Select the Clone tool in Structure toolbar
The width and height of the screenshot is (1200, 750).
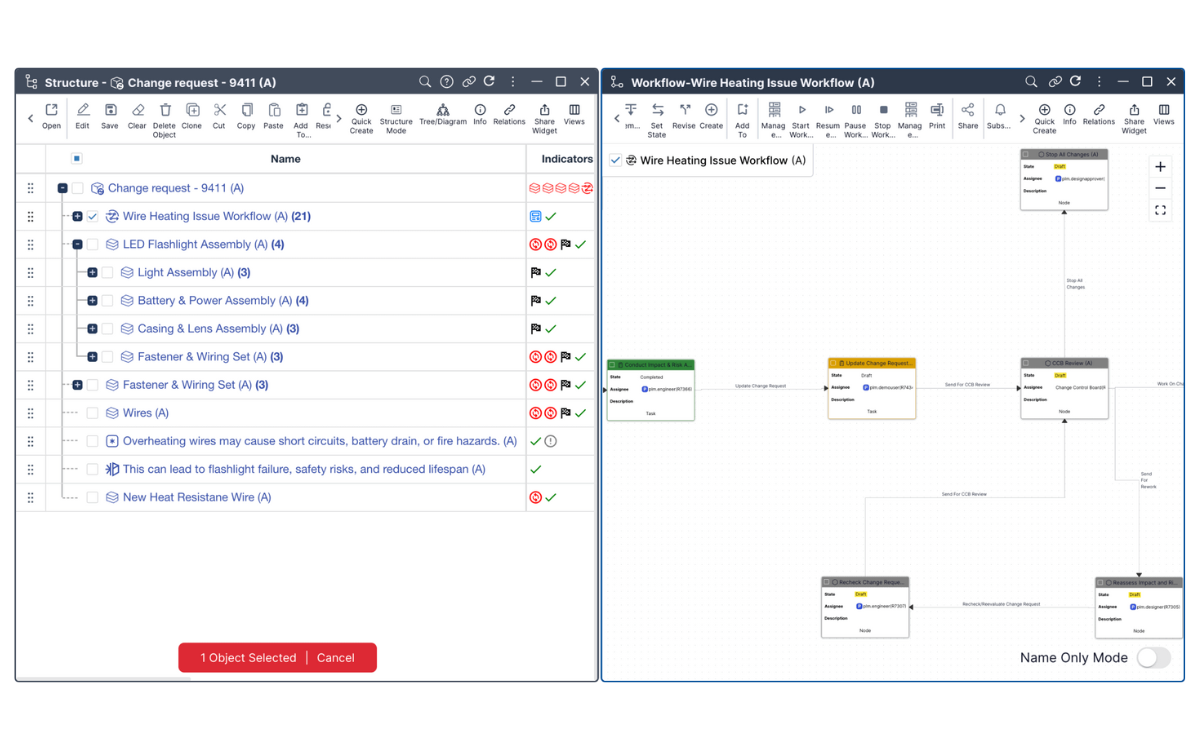point(192,110)
